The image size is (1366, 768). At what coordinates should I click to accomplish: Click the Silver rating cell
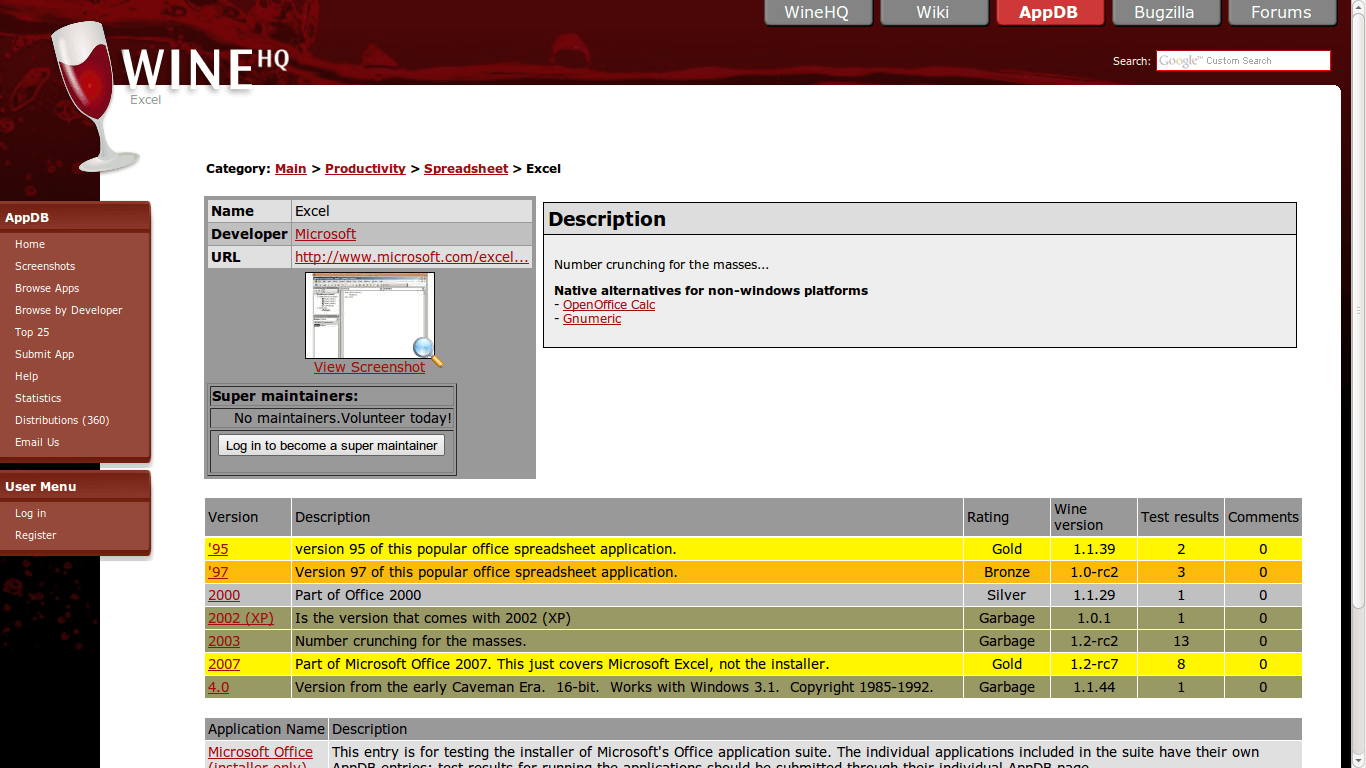pos(1007,595)
